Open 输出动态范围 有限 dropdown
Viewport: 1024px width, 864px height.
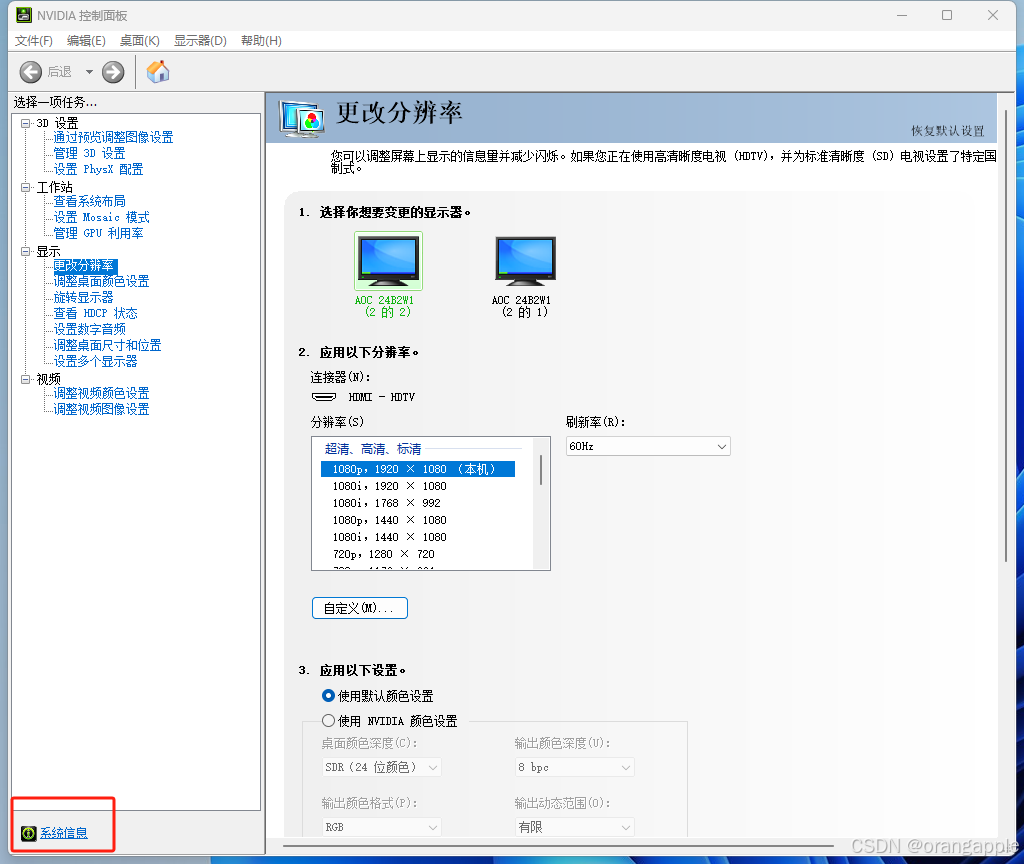pyautogui.click(x=574, y=827)
